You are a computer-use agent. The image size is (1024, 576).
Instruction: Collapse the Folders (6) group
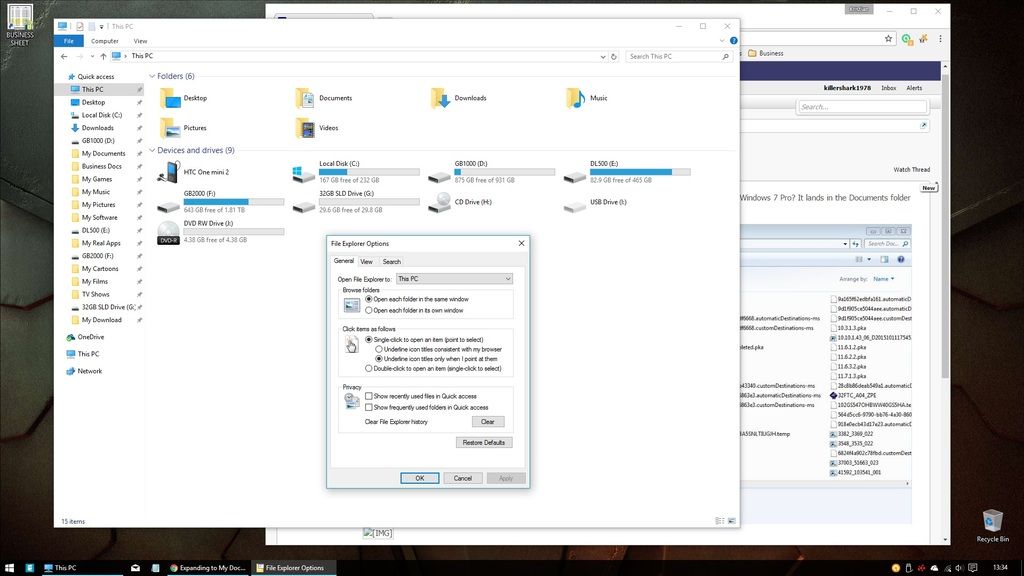[x=152, y=76]
